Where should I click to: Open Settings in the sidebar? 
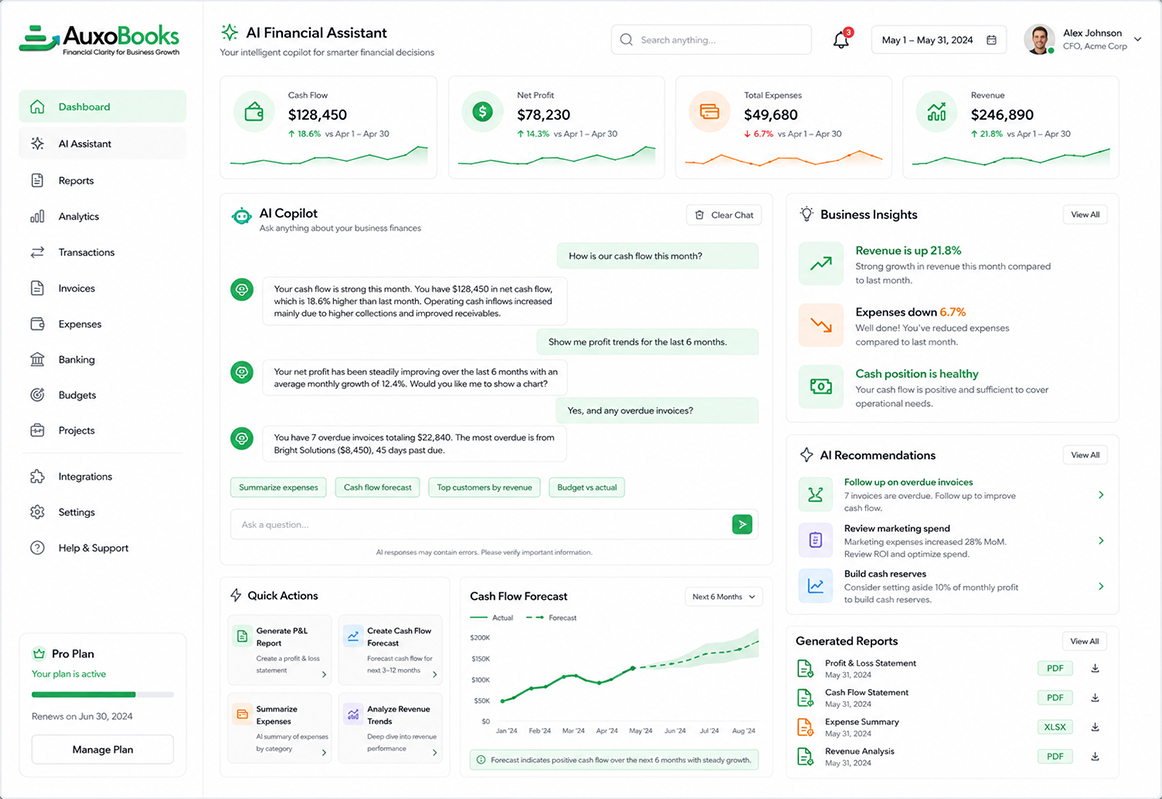pos(102,512)
